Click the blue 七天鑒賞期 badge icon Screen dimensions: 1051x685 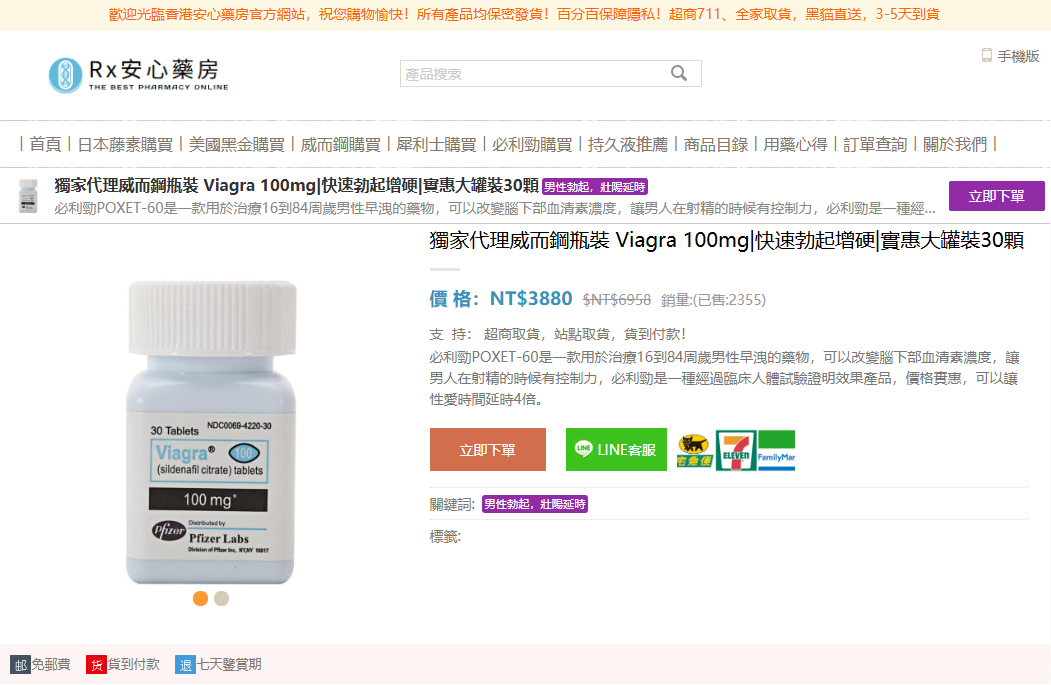coord(185,665)
